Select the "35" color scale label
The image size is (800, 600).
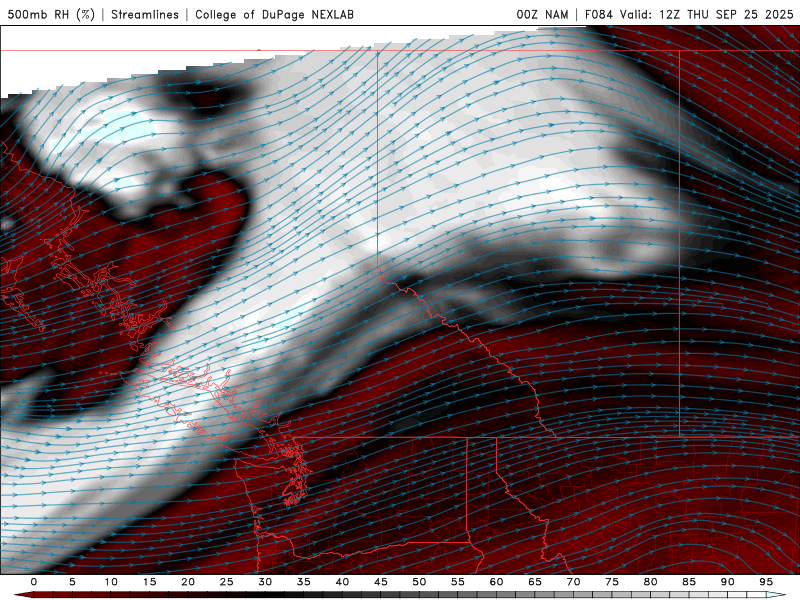pyautogui.click(x=303, y=582)
